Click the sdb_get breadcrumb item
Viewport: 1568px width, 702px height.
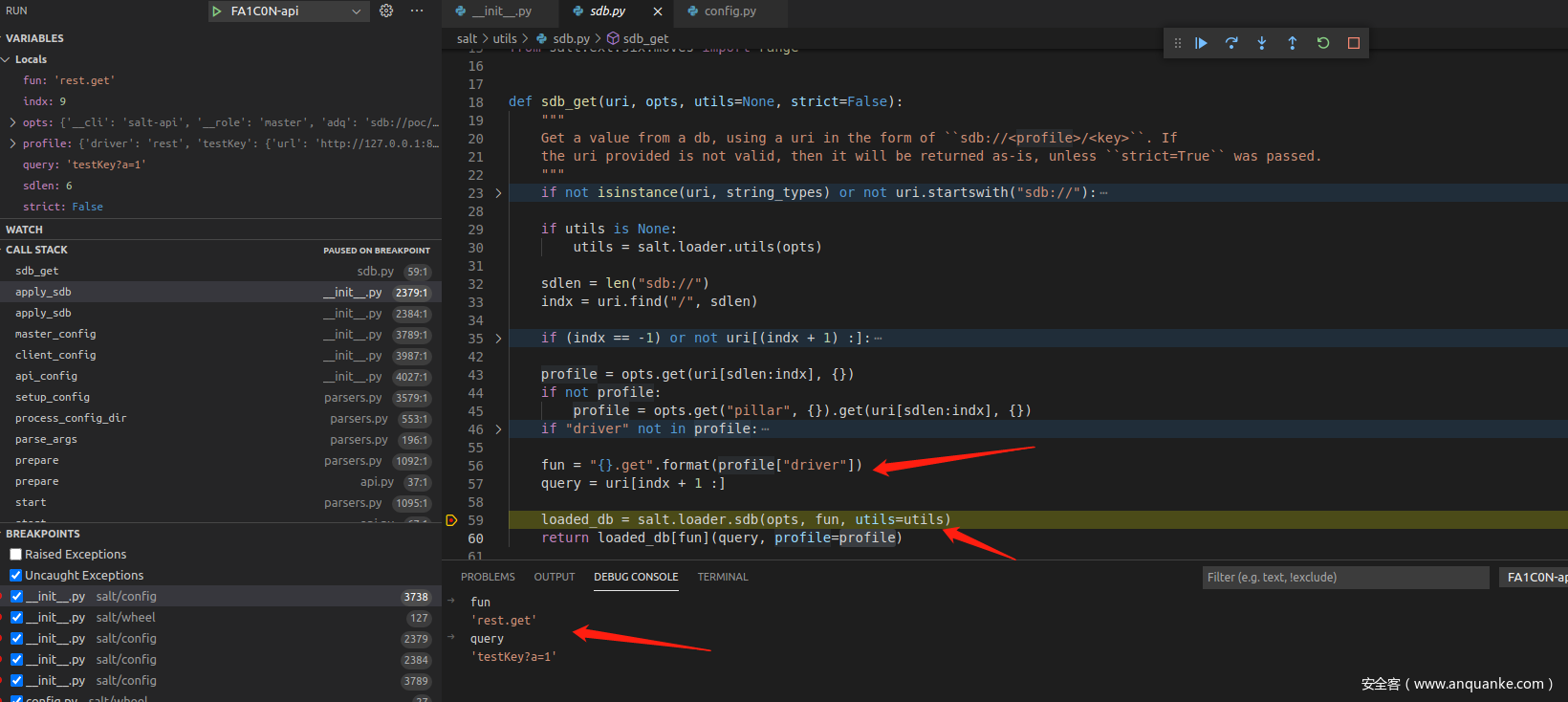click(645, 39)
